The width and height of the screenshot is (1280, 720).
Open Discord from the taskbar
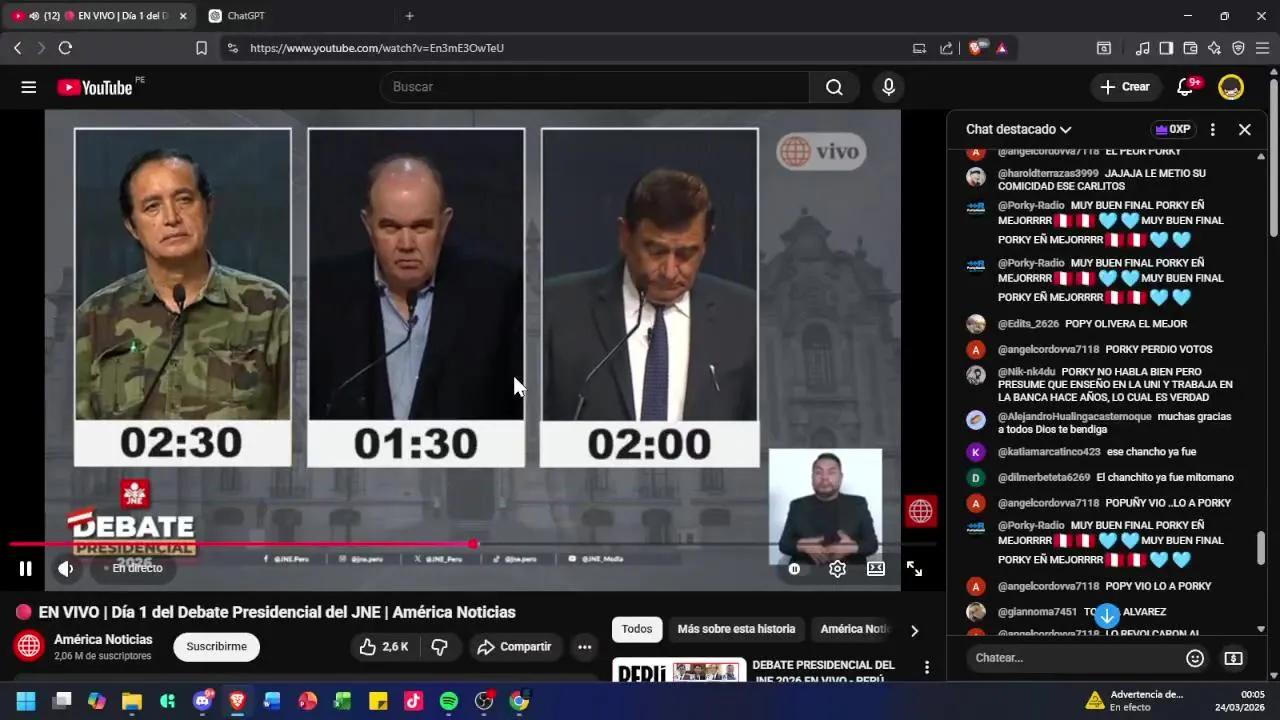click(x=202, y=701)
